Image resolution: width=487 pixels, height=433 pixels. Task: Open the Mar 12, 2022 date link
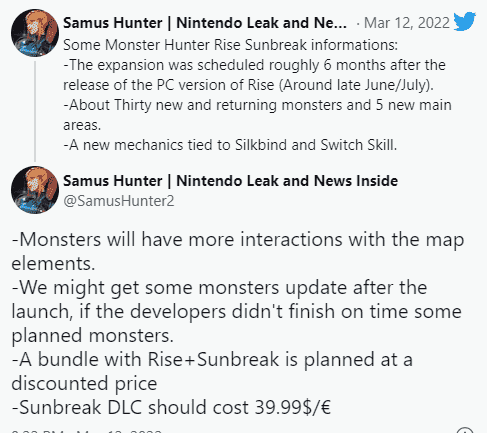[407, 23]
